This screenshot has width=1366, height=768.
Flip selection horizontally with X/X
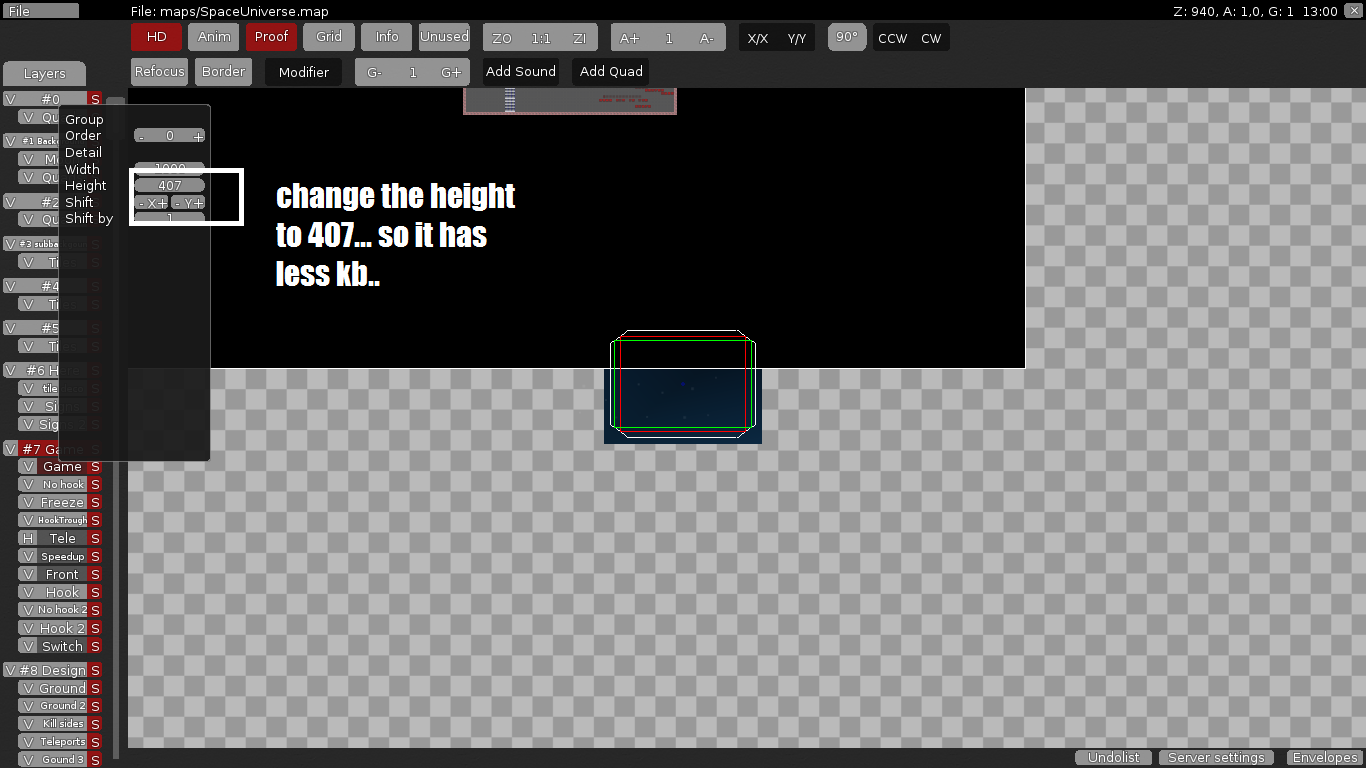(x=759, y=38)
